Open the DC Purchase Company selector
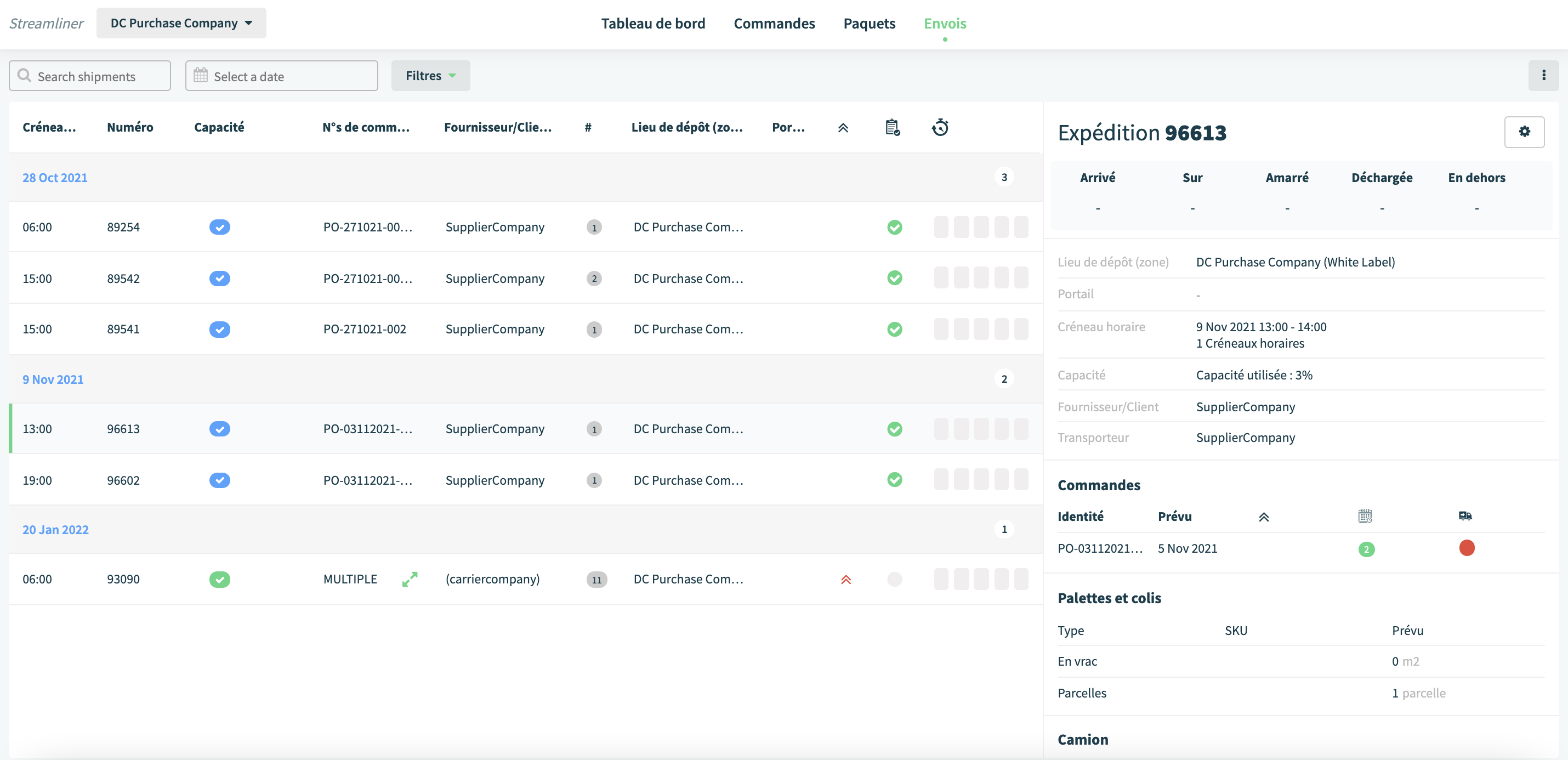 point(181,23)
